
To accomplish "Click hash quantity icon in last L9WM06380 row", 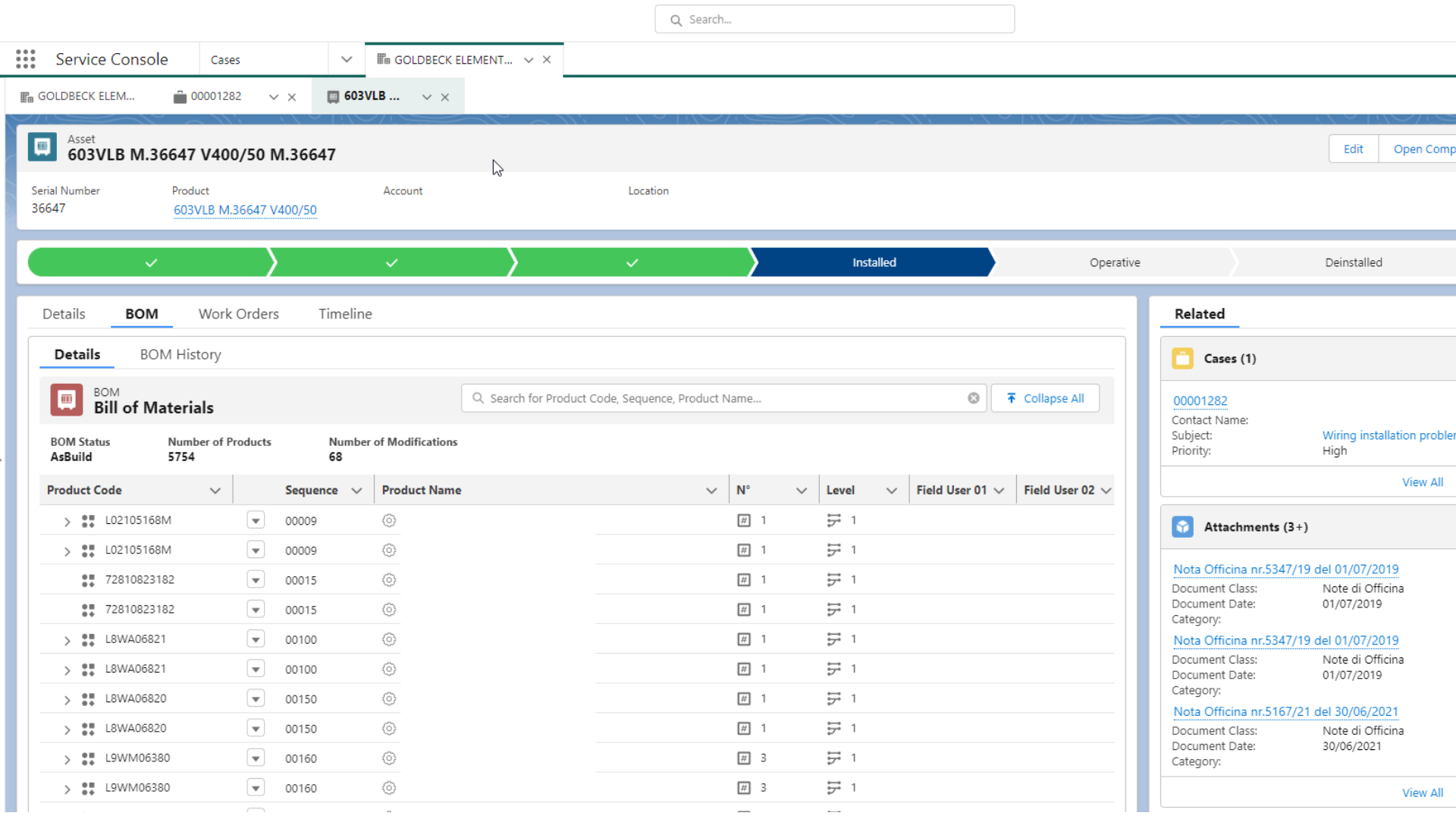I will click(744, 788).
